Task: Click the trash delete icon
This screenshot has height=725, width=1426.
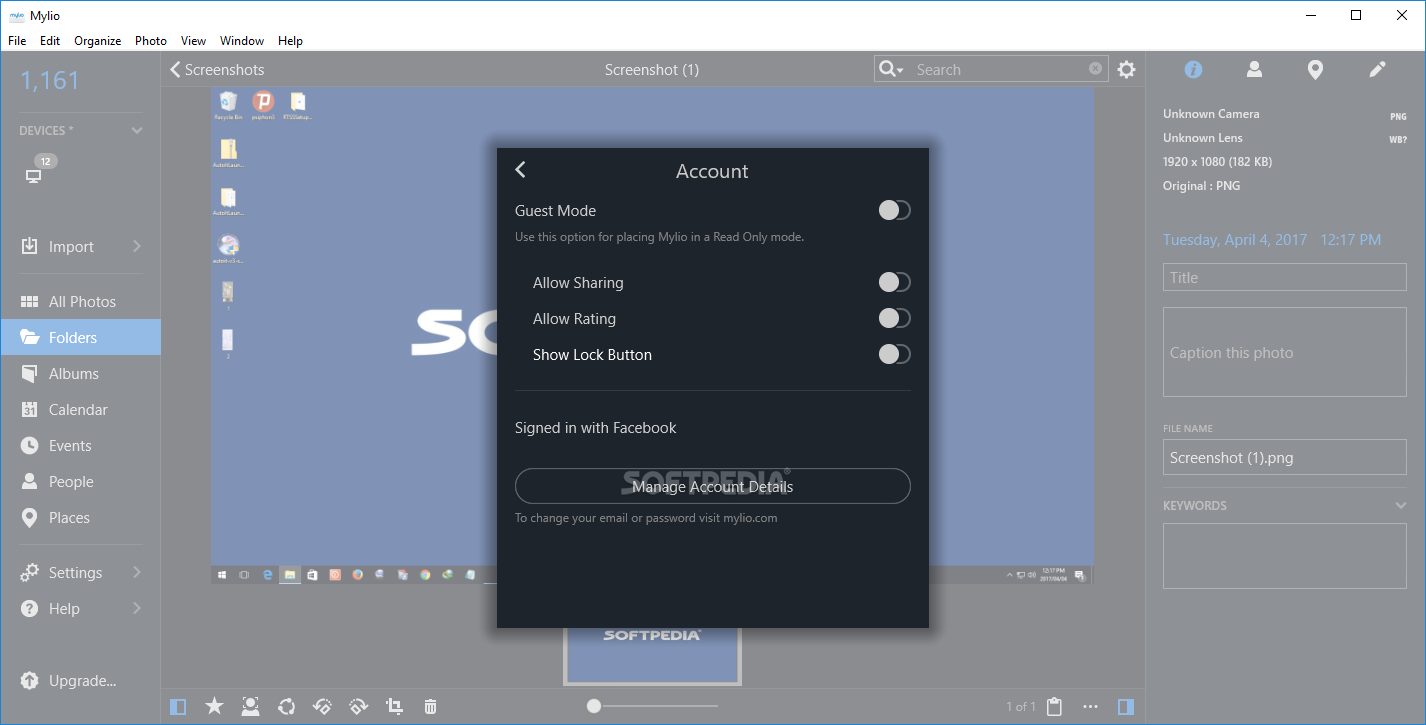Action: tap(430, 707)
